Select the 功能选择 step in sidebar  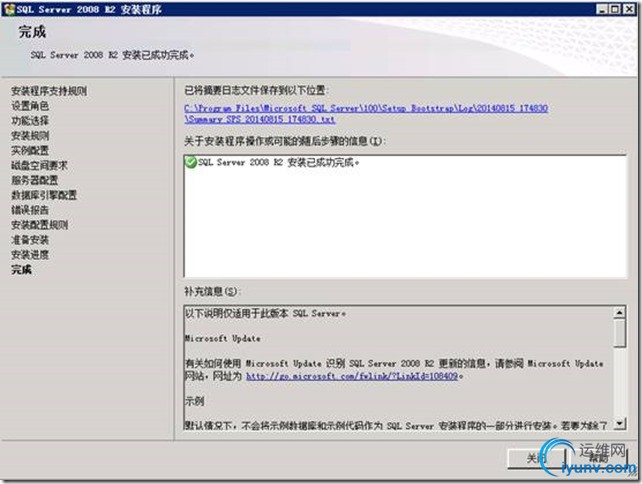30,120
